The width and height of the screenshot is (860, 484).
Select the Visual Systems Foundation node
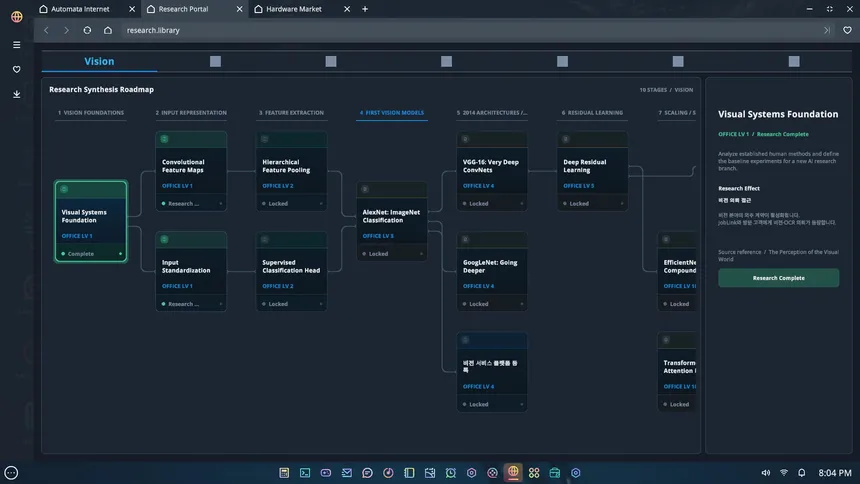click(90, 221)
